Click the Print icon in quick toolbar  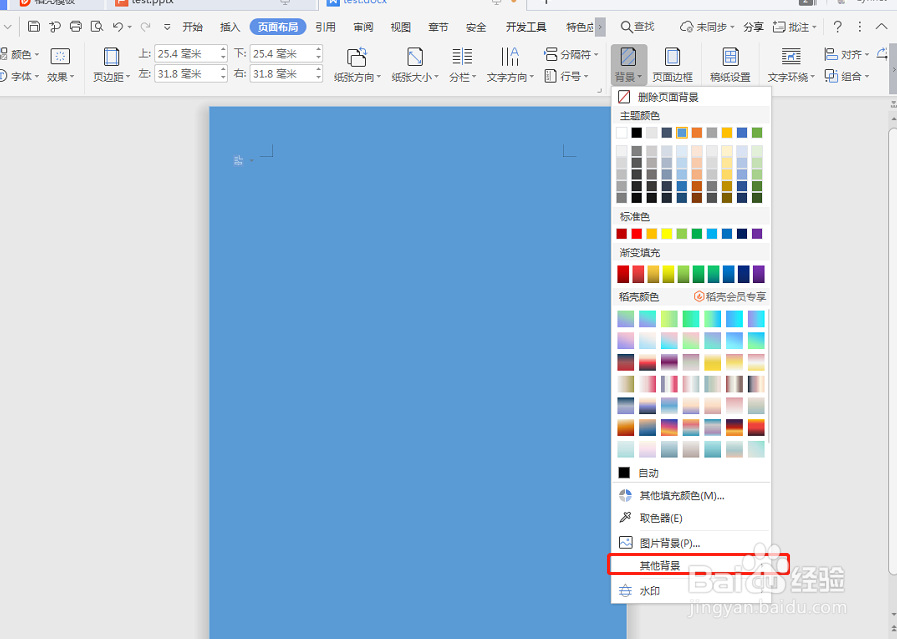[x=76, y=26]
